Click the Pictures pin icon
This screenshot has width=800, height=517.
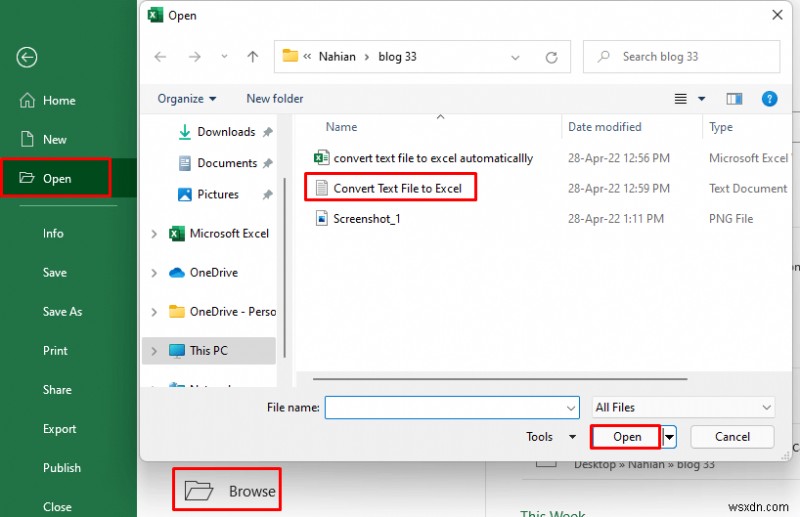click(x=267, y=194)
